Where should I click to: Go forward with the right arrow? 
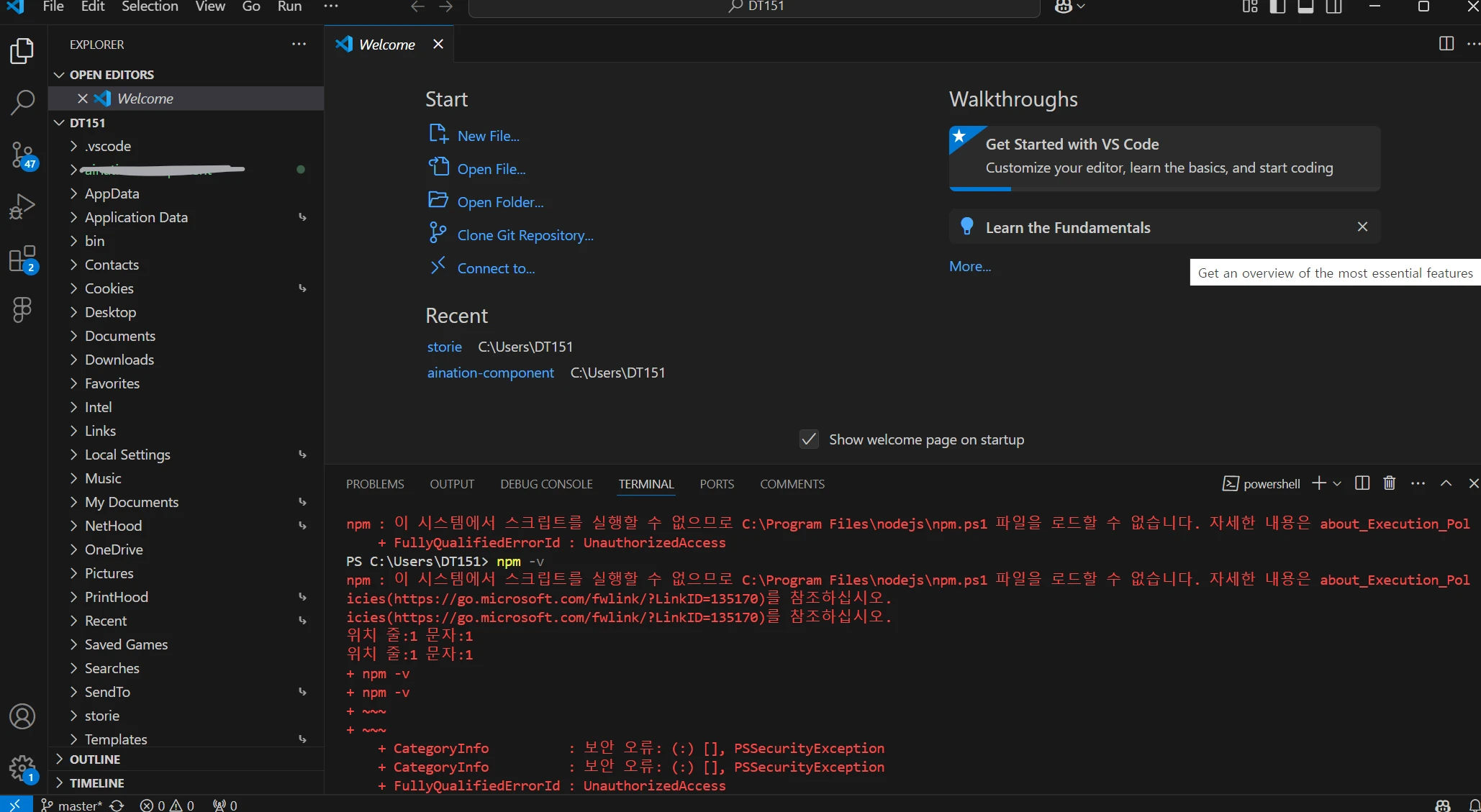point(446,6)
